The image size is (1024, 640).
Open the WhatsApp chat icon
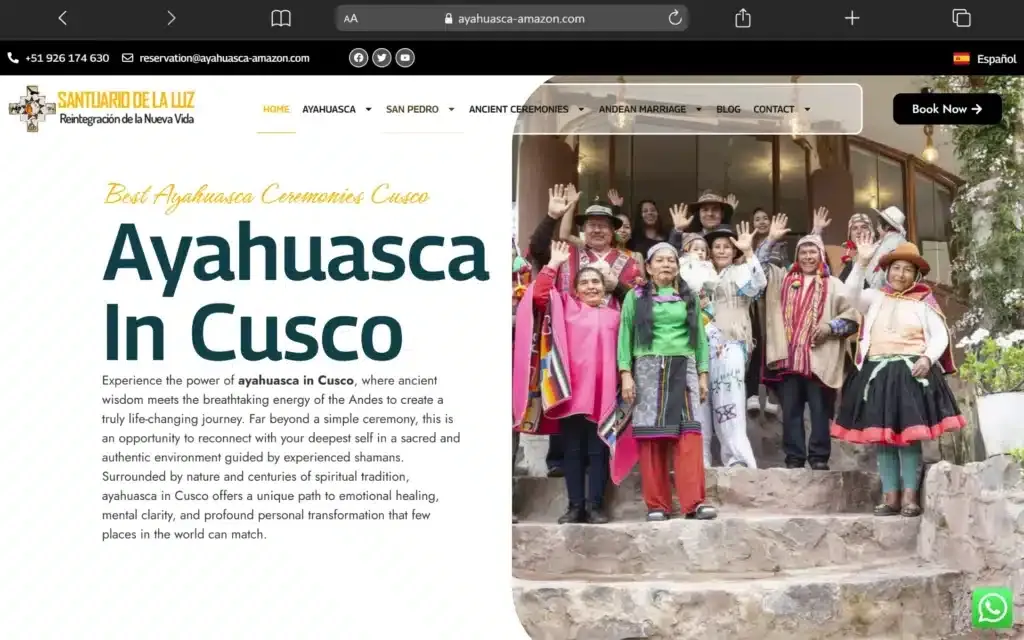coord(992,608)
